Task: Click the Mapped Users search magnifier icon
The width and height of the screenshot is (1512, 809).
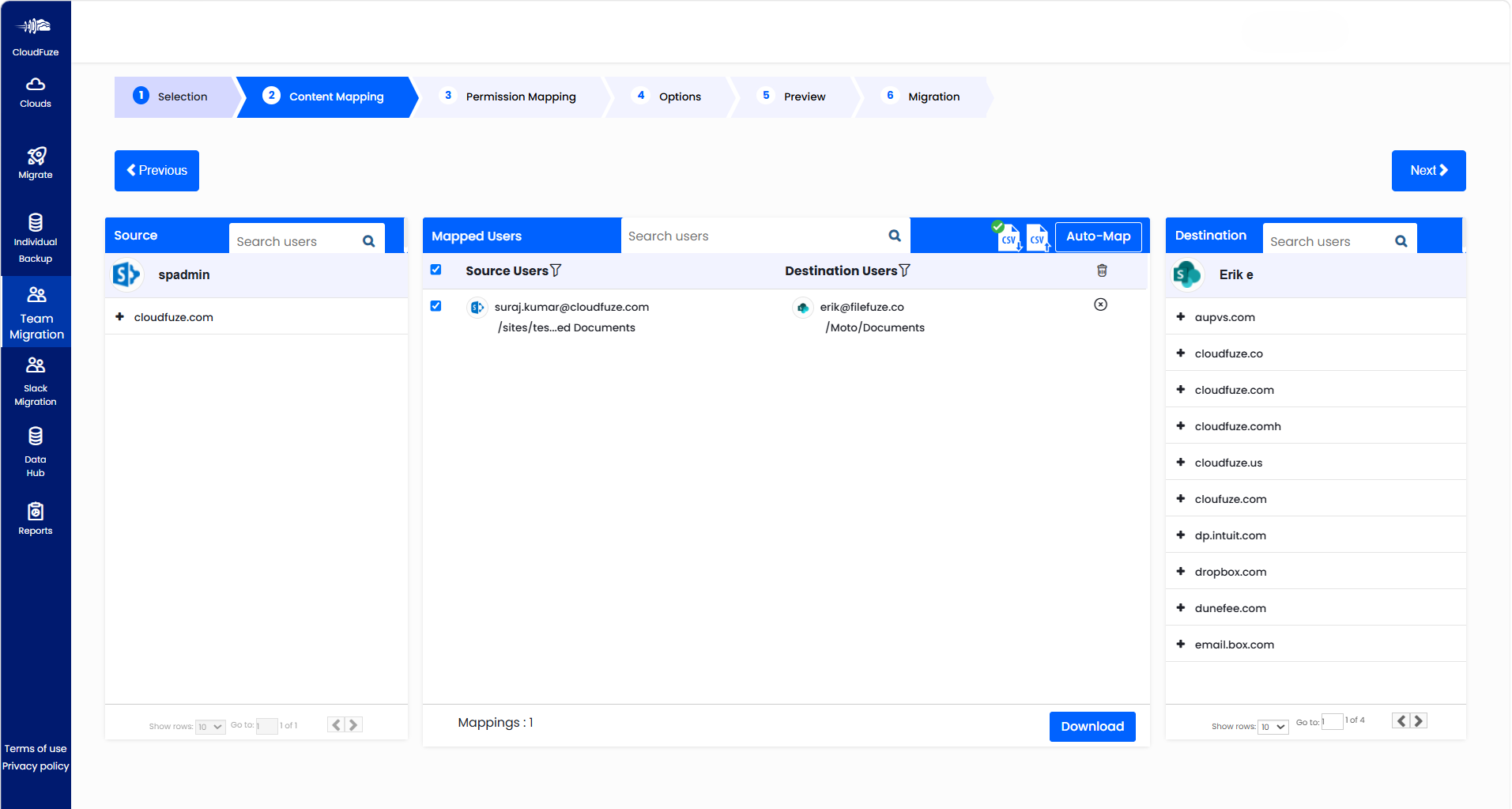Action: tap(895, 236)
